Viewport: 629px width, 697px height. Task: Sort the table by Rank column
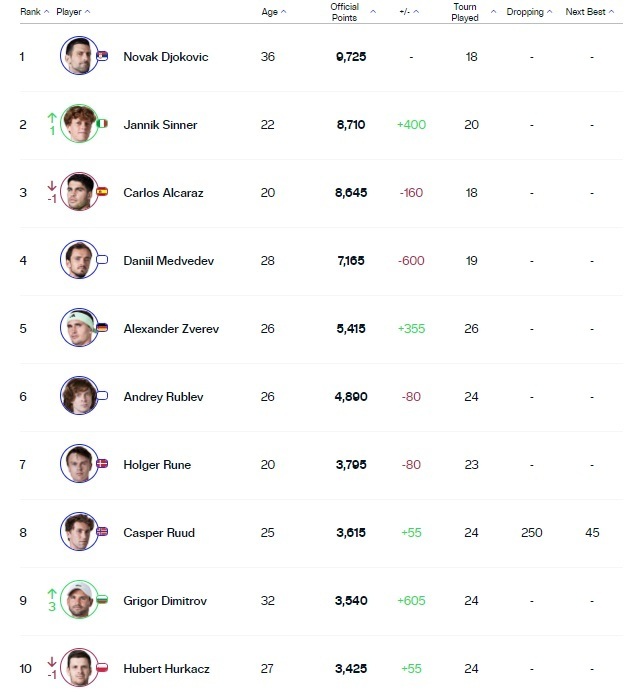(34, 12)
